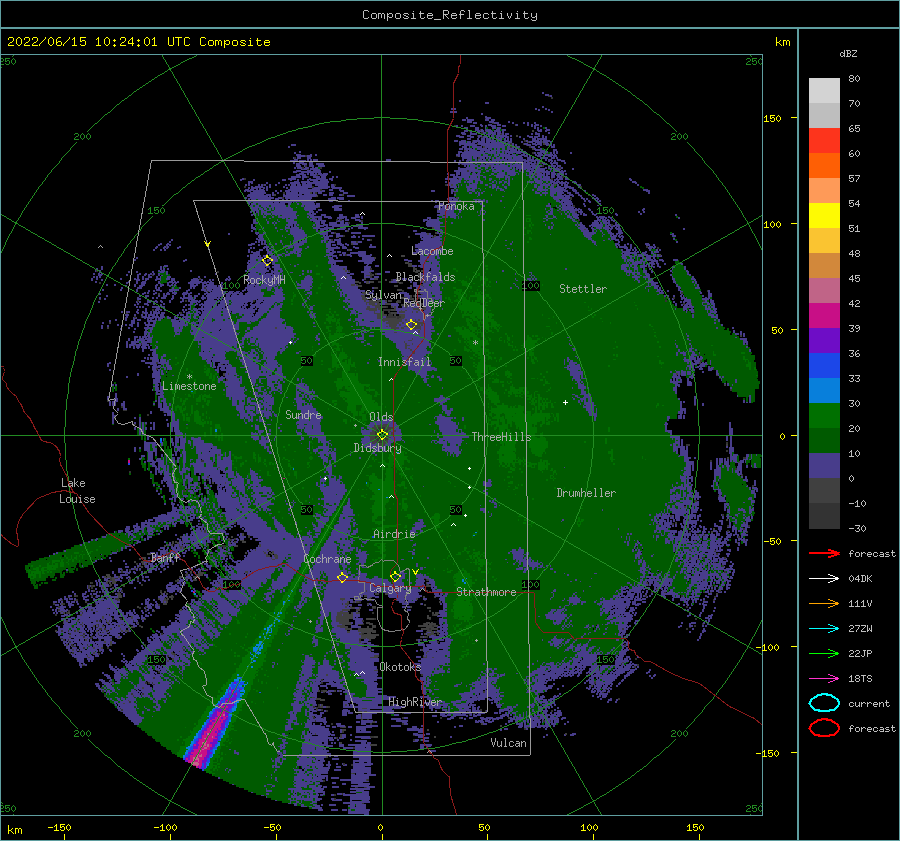Click the pink high-reflectivity beam spike at southwest edge

pos(214,726)
